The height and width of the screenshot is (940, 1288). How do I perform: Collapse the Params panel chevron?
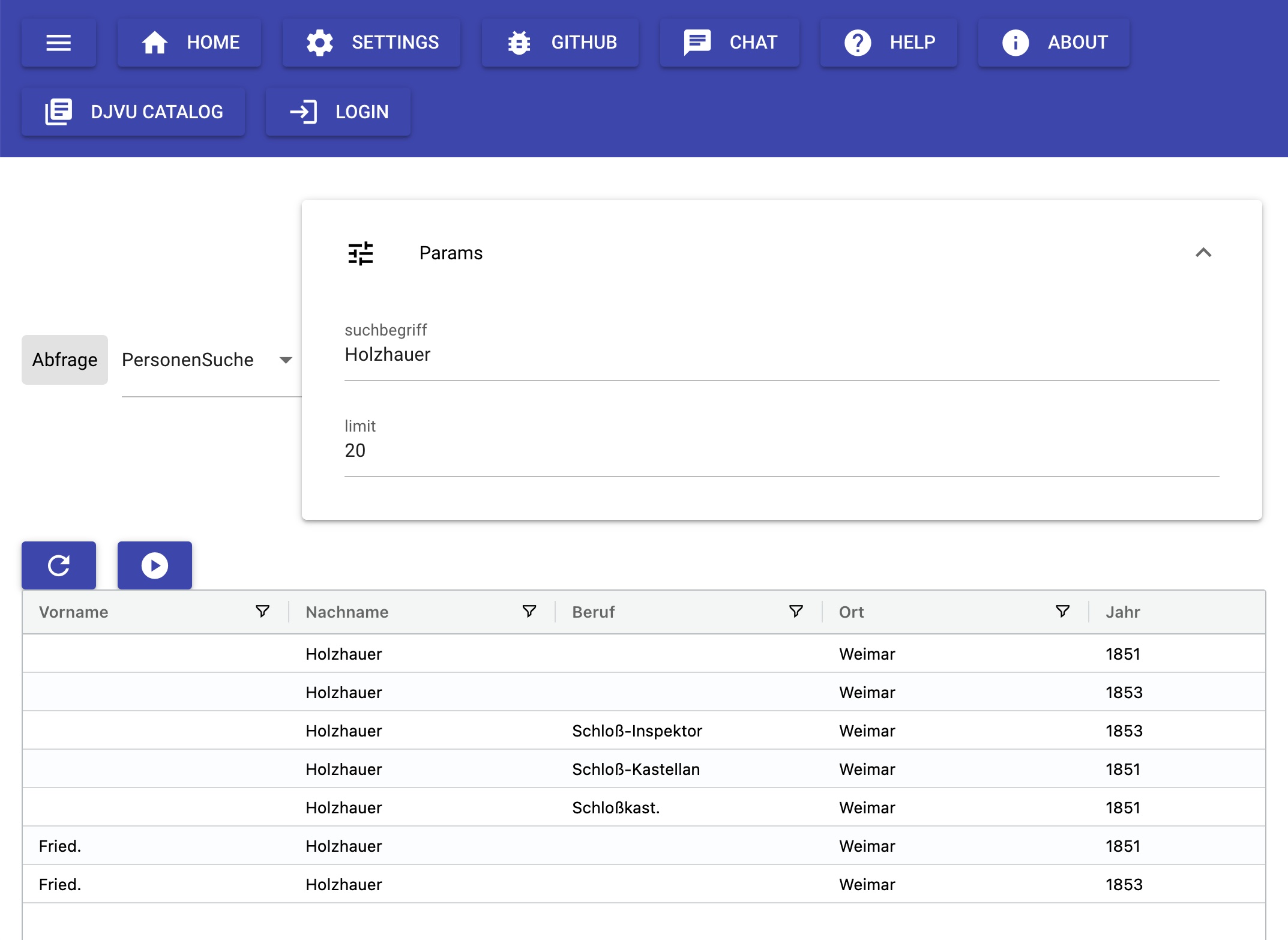tap(1203, 253)
